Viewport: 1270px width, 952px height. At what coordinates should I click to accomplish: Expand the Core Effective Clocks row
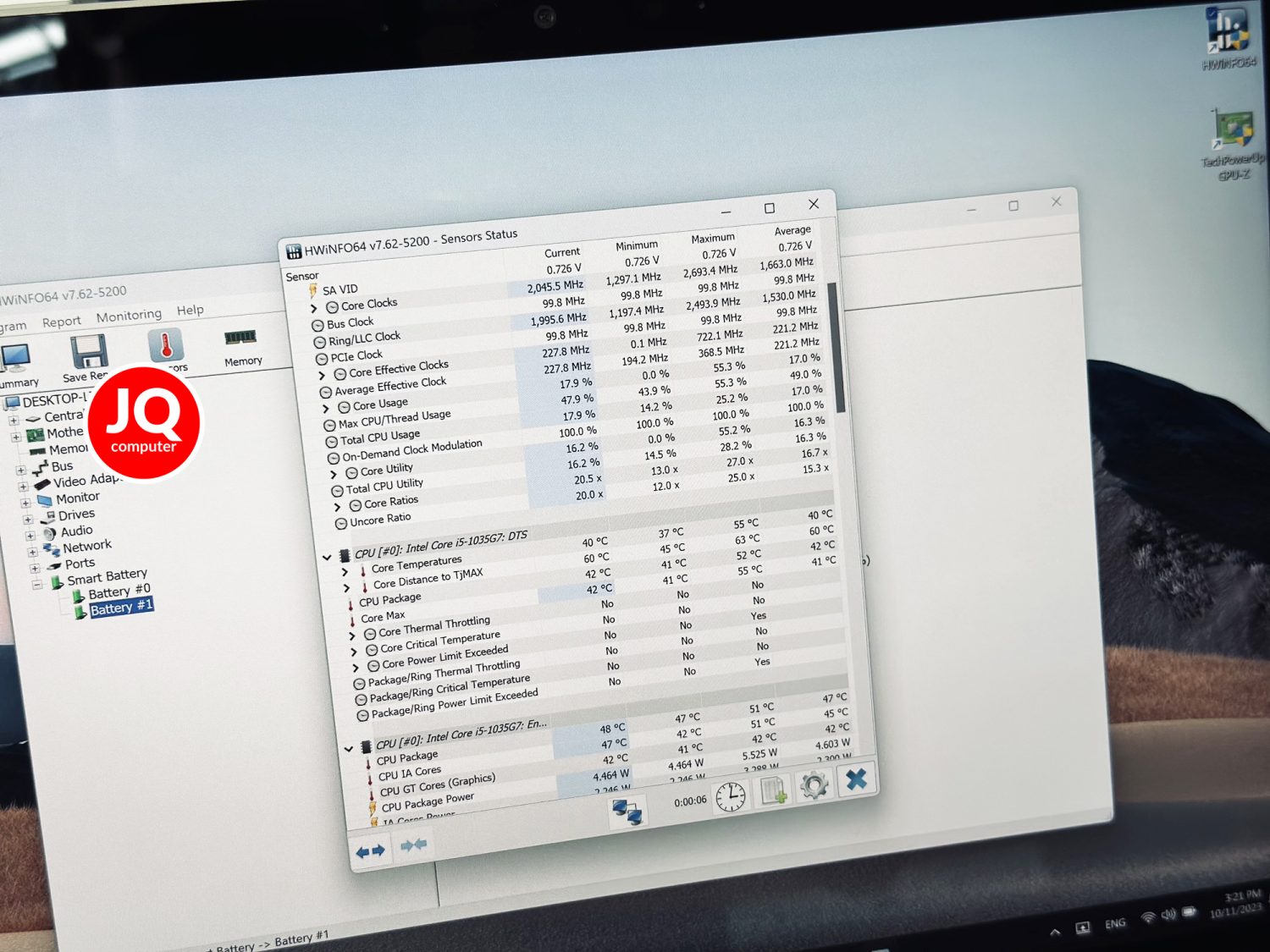tap(322, 375)
